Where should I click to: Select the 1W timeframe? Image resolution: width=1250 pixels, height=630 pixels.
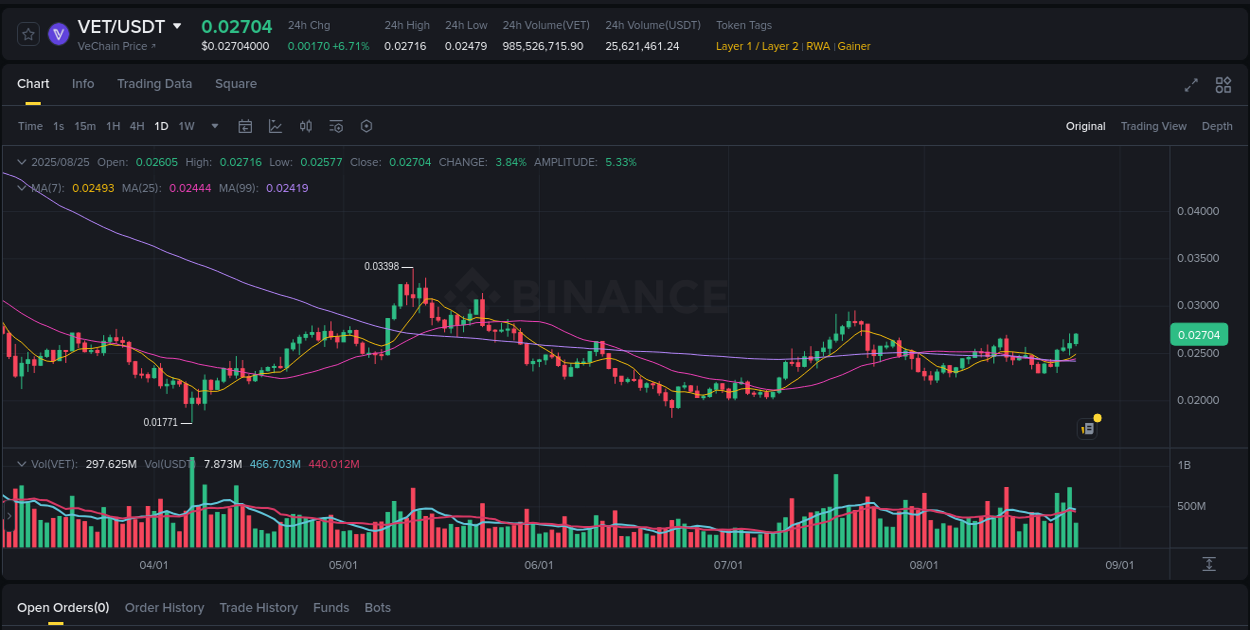click(x=185, y=126)
